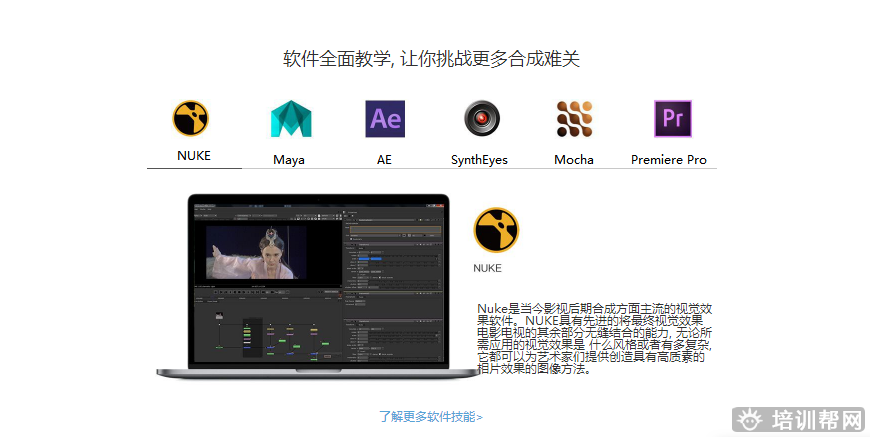The image size is (870, 437).
Task: Open the Maya tab label
Action: point(289,160)
